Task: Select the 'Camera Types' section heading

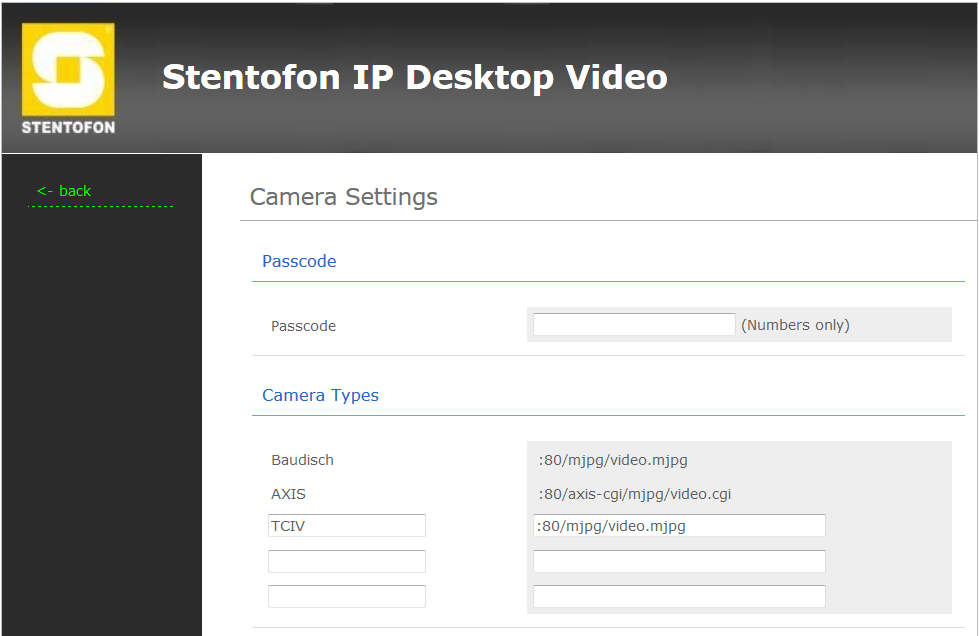Action: pos(320,395)
